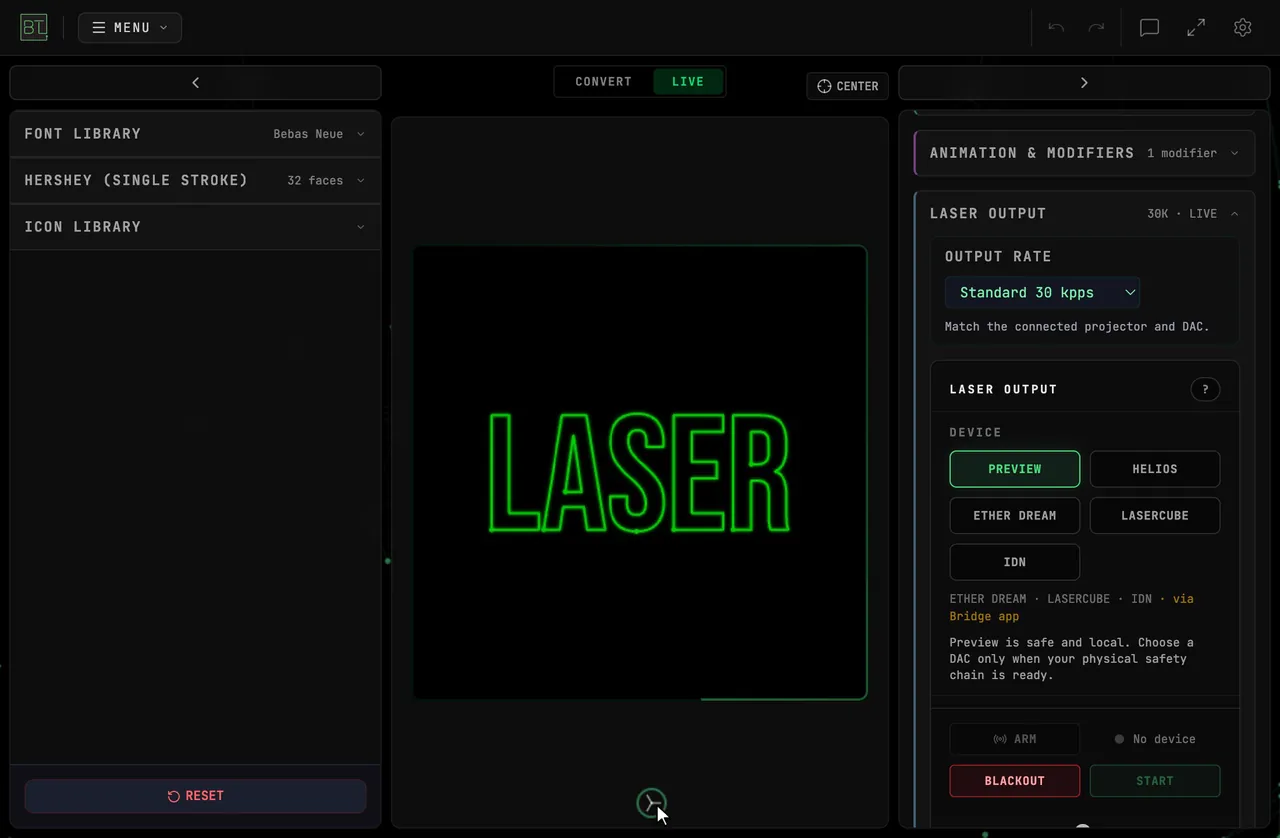Click the 32 faces label
Viewport: 1280px width, 838px height.
pyautogui.click(x=315, y=181)
